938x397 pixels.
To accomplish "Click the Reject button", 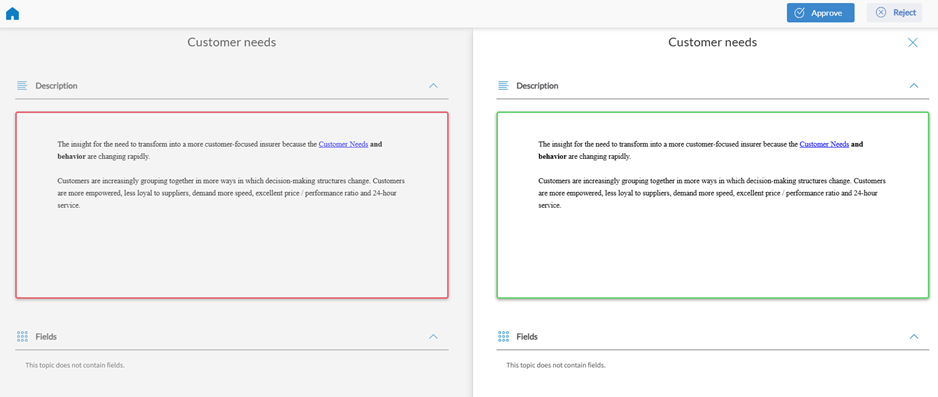I will click(x=894, y=13).
